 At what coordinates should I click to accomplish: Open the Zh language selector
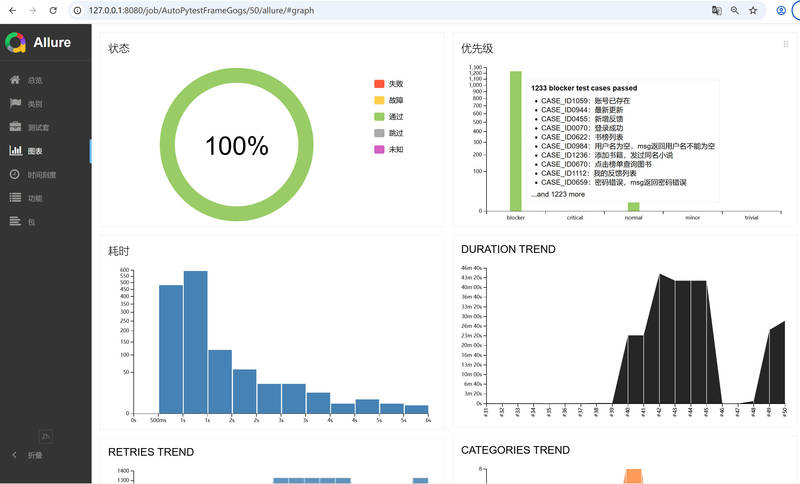(x=45, y=436)
